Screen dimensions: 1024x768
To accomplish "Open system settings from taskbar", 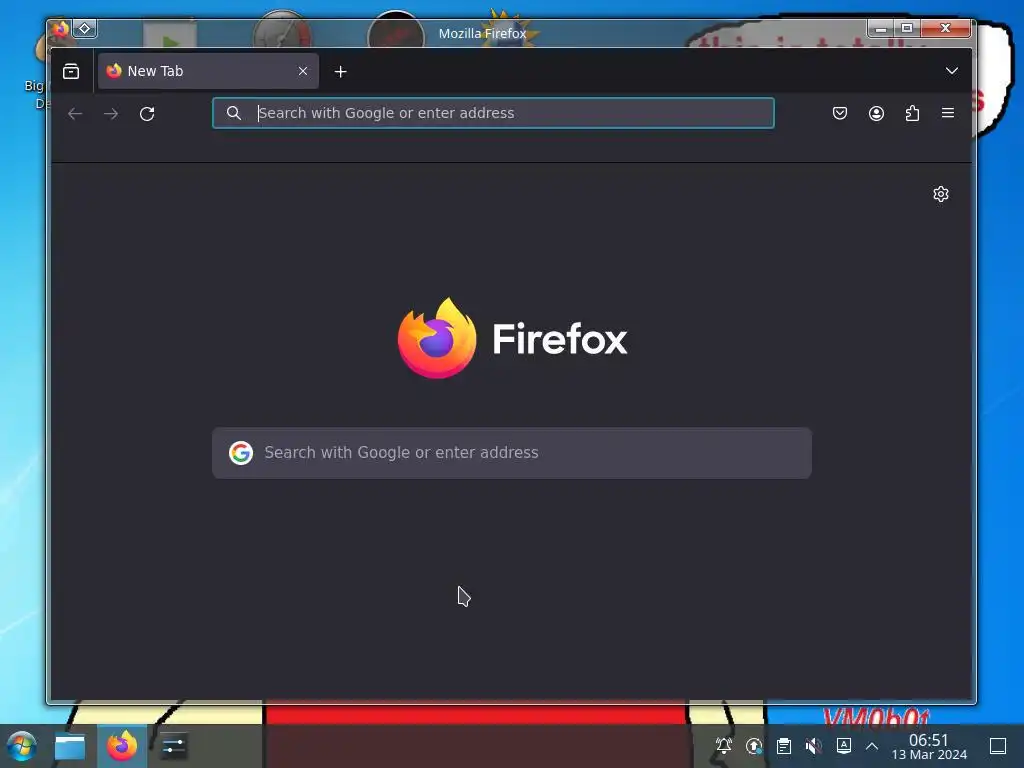I will pos(173,746).
